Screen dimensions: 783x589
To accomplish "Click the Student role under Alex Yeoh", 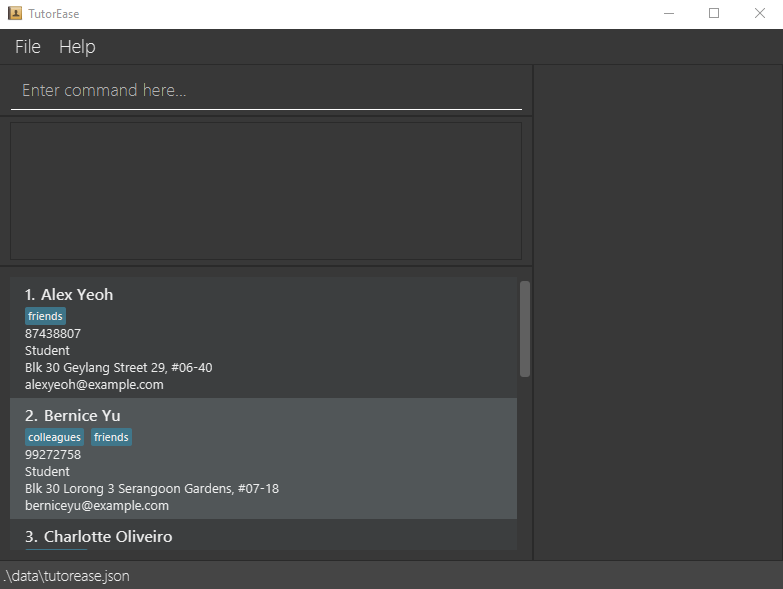I will coord(47,350).
